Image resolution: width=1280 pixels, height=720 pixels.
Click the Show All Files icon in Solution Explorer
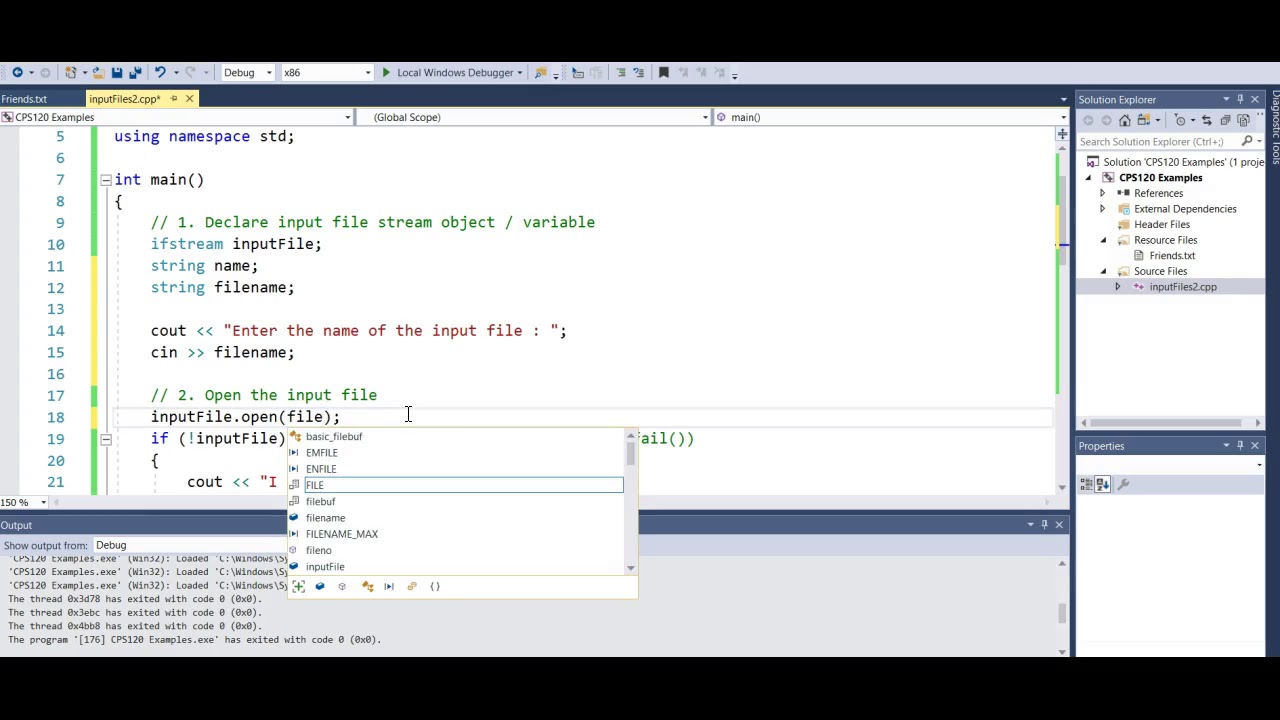(x=1243, y=120)
